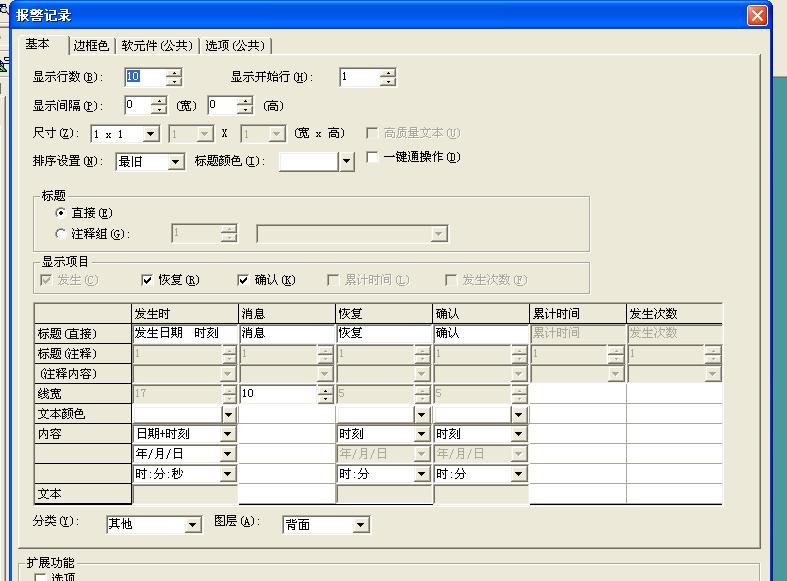Open the 分类 dropdown showing 其他

tap(193, 525)
